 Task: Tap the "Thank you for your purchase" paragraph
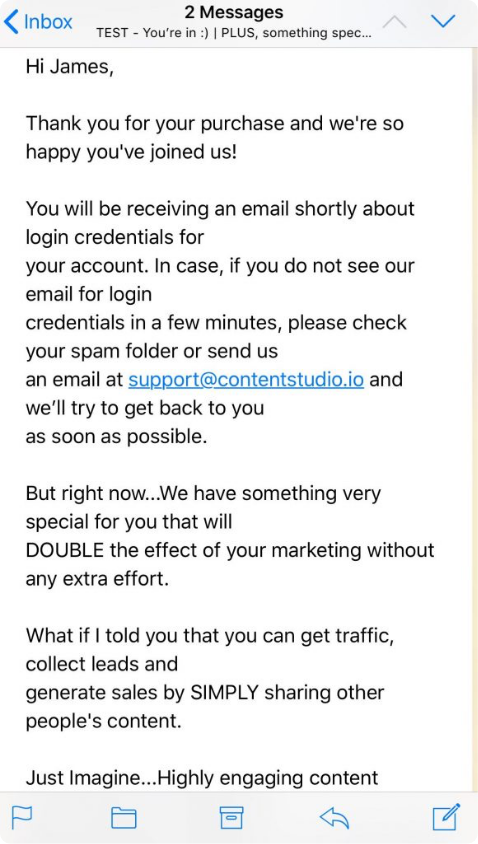[215, 137]
